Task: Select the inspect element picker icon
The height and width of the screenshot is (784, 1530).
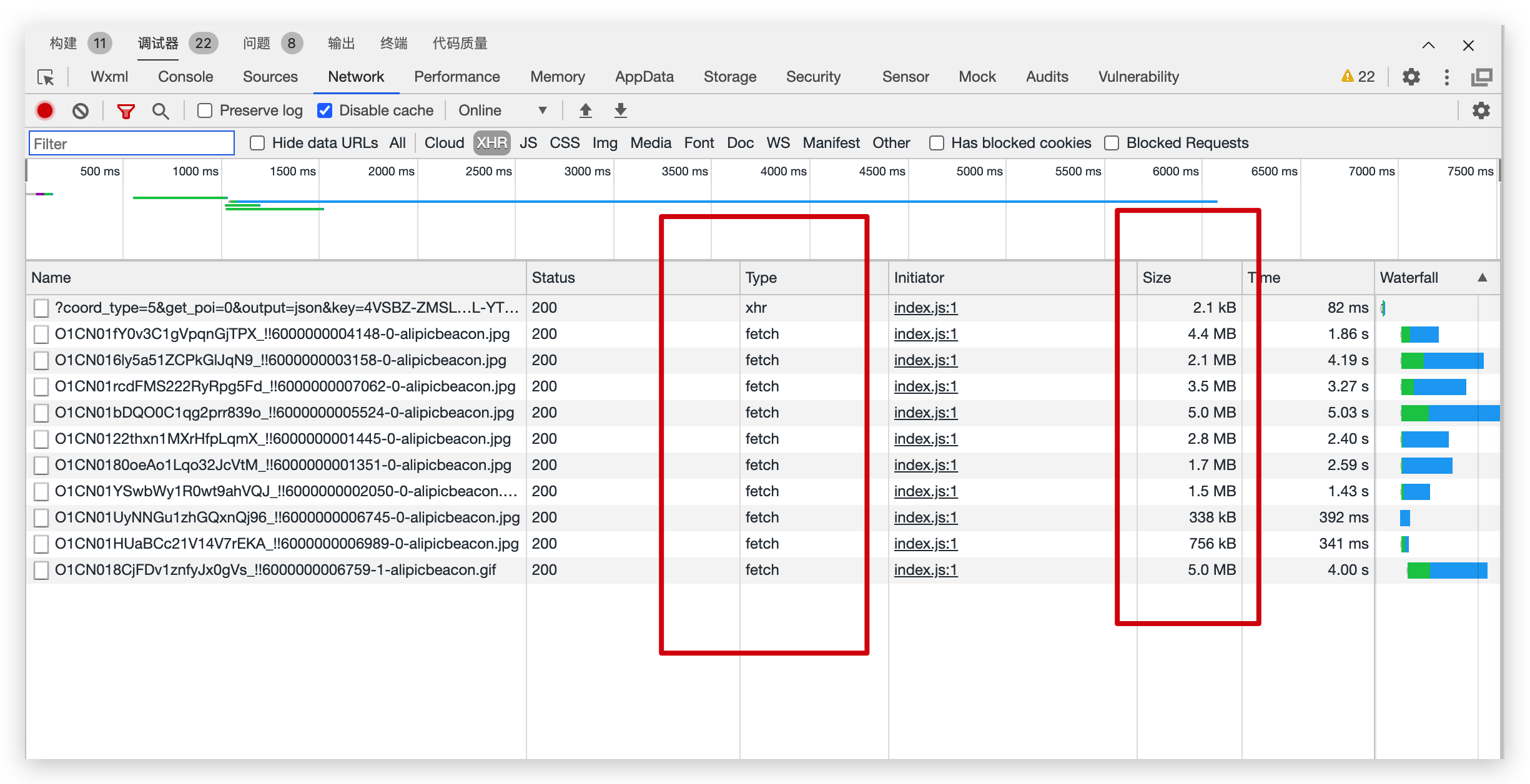Action: click(46, 77)
